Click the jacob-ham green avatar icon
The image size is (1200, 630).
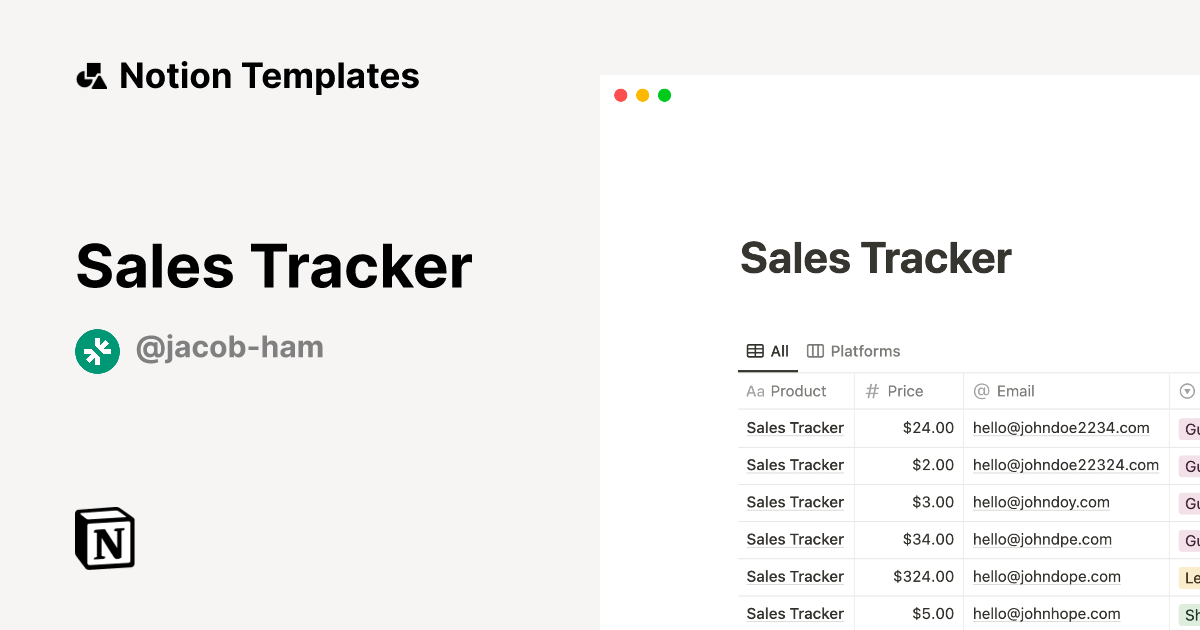click(x=97, y=351)
